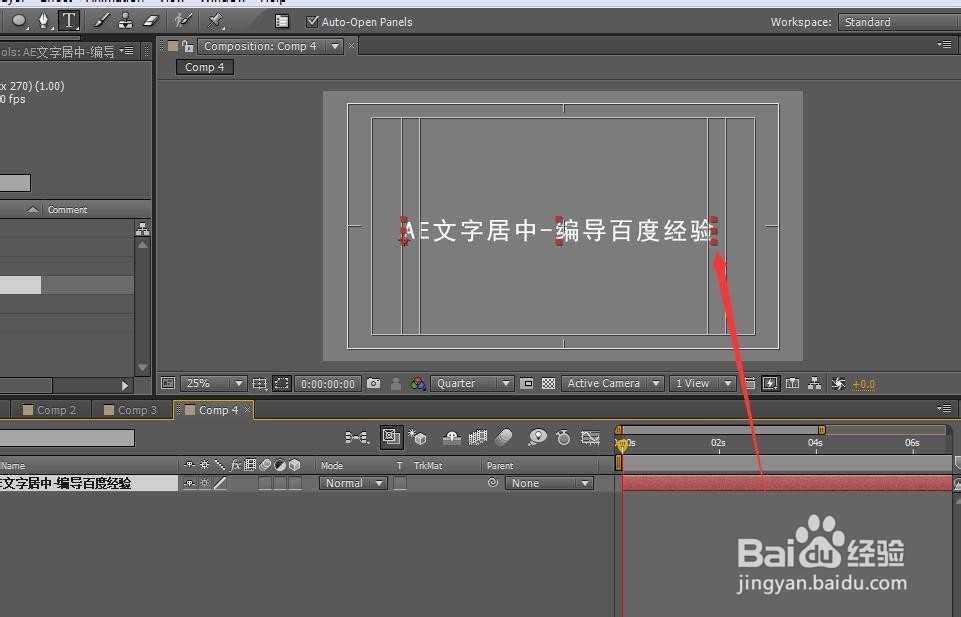961x617 pixels.
Task: Toggle the Region of Interest button
Action: (x=526, y=384)
